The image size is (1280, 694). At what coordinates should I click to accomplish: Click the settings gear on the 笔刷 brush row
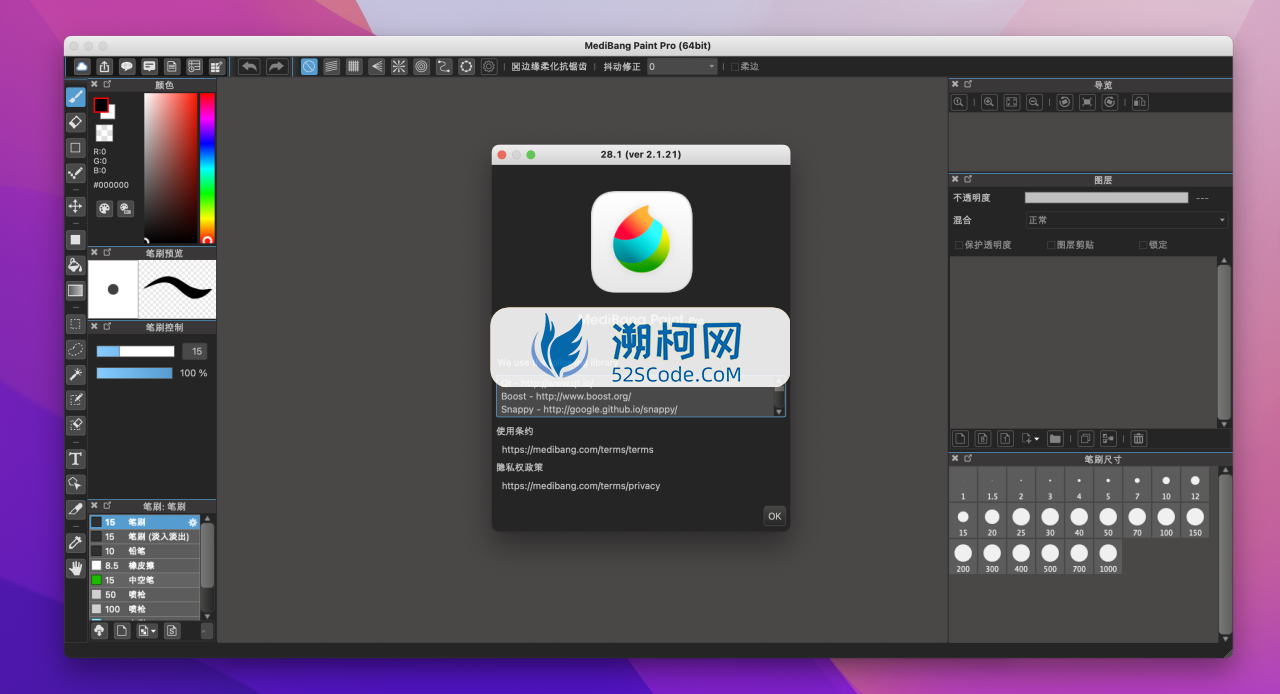(x=193, y=522)
